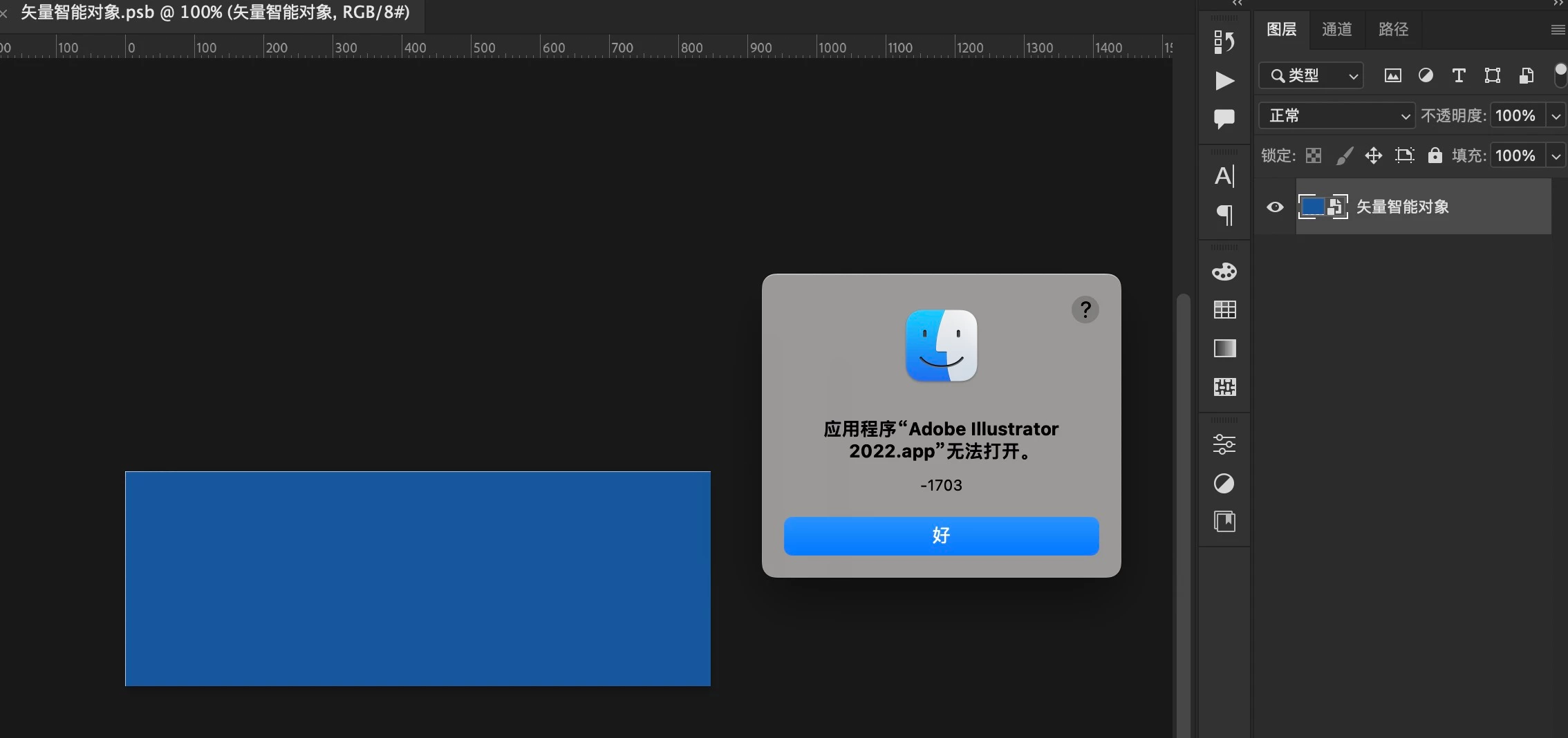Filter layers by pixel layer icon
1568x738 pixels.
1392,75
